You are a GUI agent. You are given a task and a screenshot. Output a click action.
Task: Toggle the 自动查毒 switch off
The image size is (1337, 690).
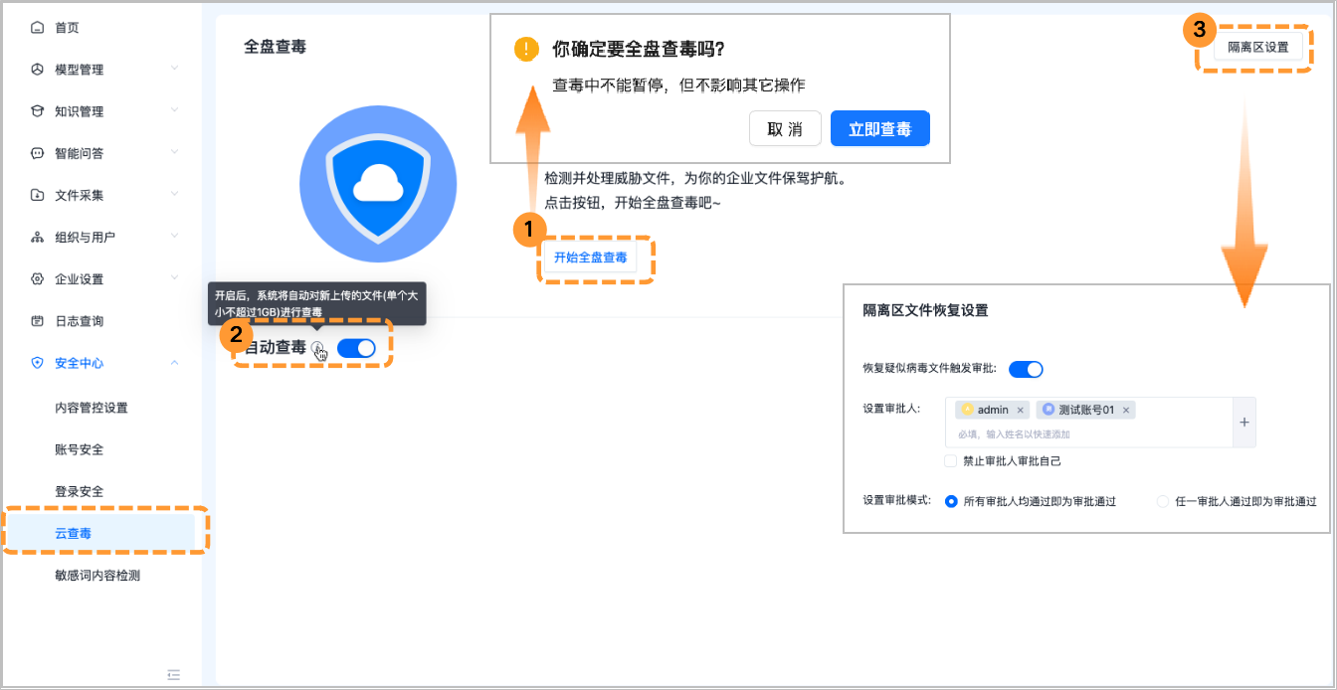point(356,347)
